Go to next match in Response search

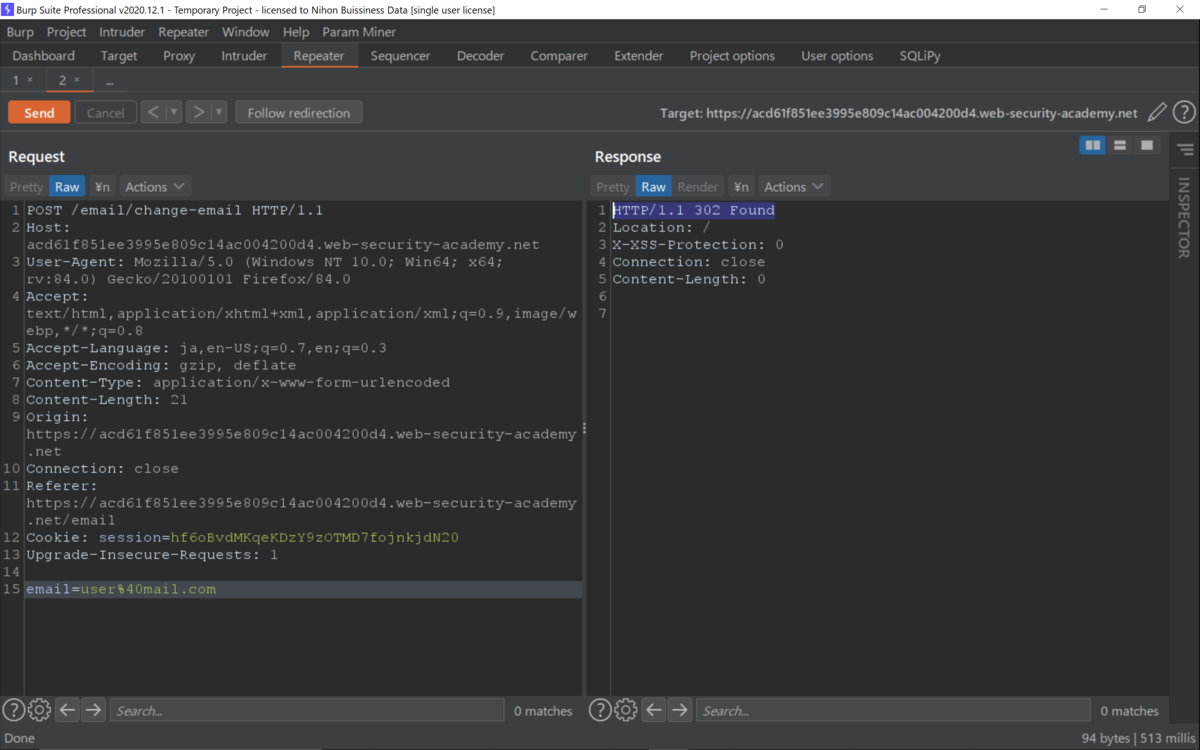tap(679, 710)
